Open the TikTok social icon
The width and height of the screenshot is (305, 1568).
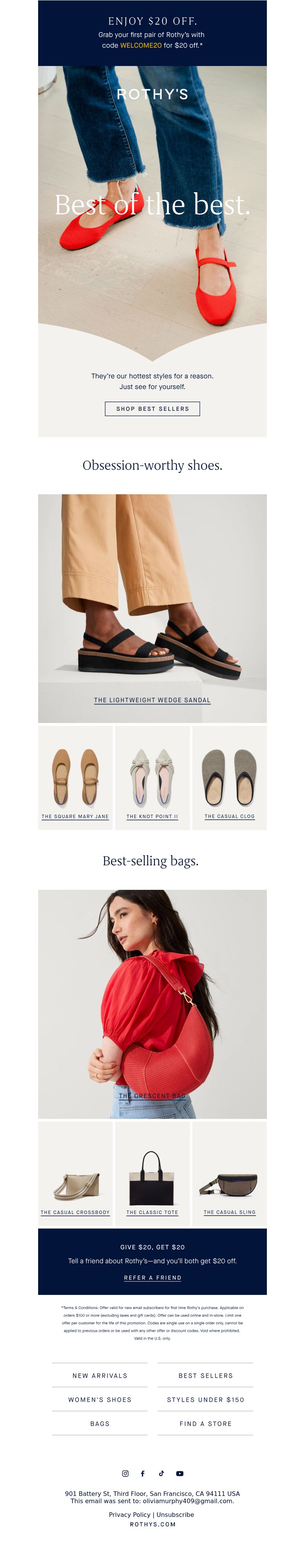[x=161, y=1473]
